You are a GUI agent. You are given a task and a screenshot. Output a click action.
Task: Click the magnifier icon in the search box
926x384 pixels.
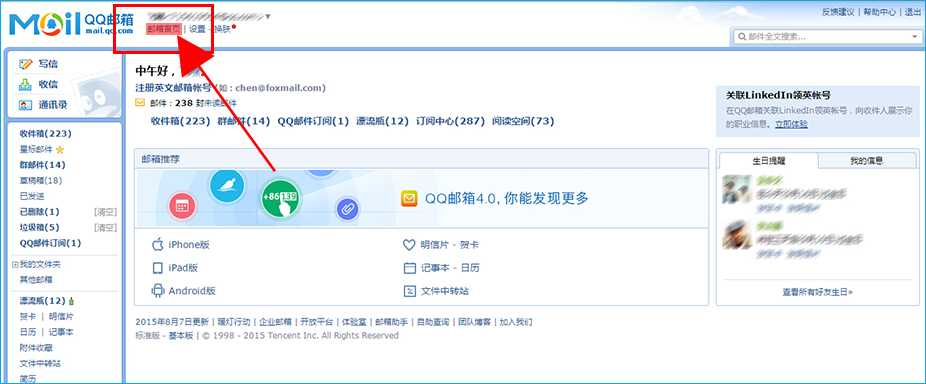point(741,37)
